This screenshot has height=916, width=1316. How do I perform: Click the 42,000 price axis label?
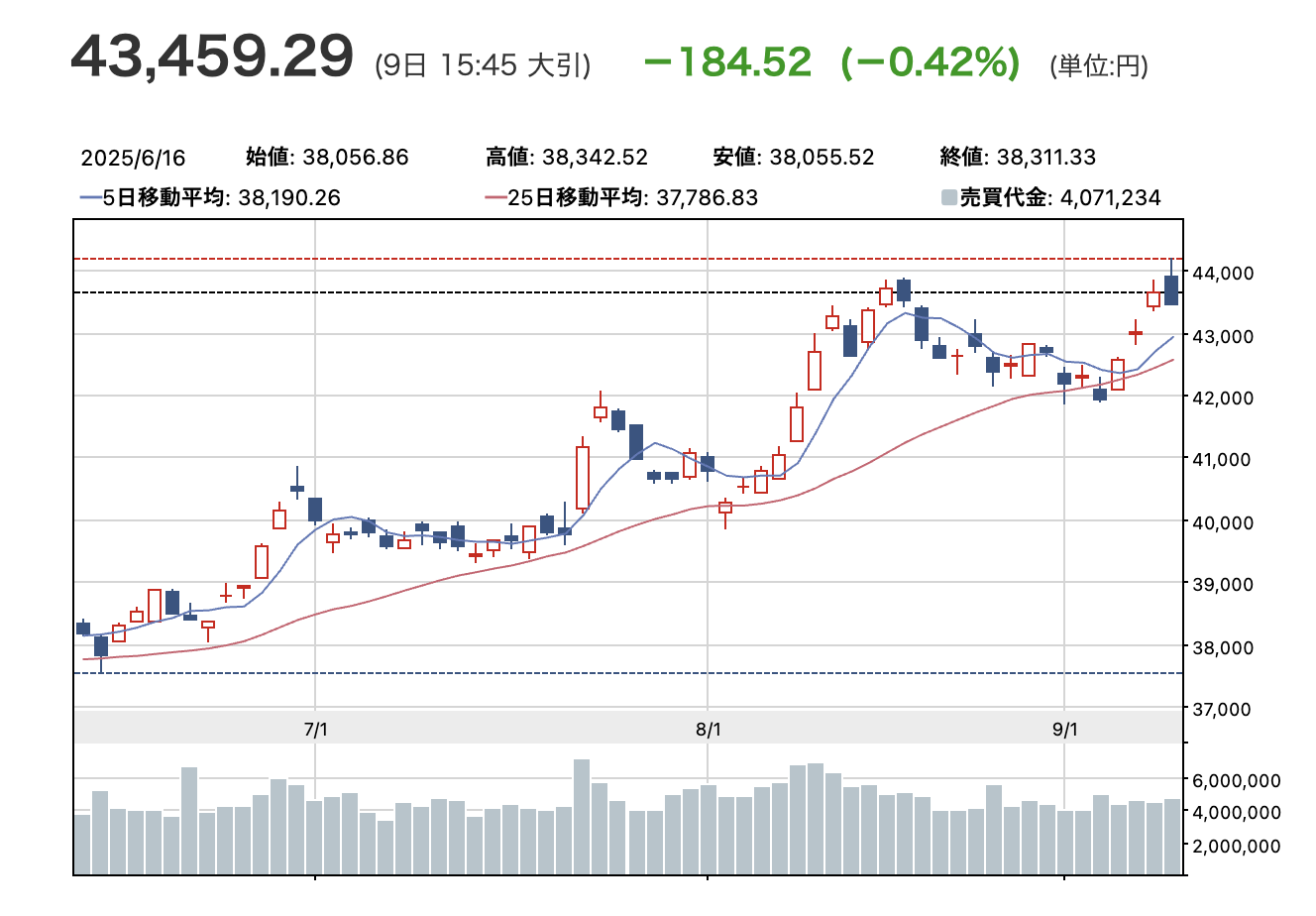[x=1225, y=398]
